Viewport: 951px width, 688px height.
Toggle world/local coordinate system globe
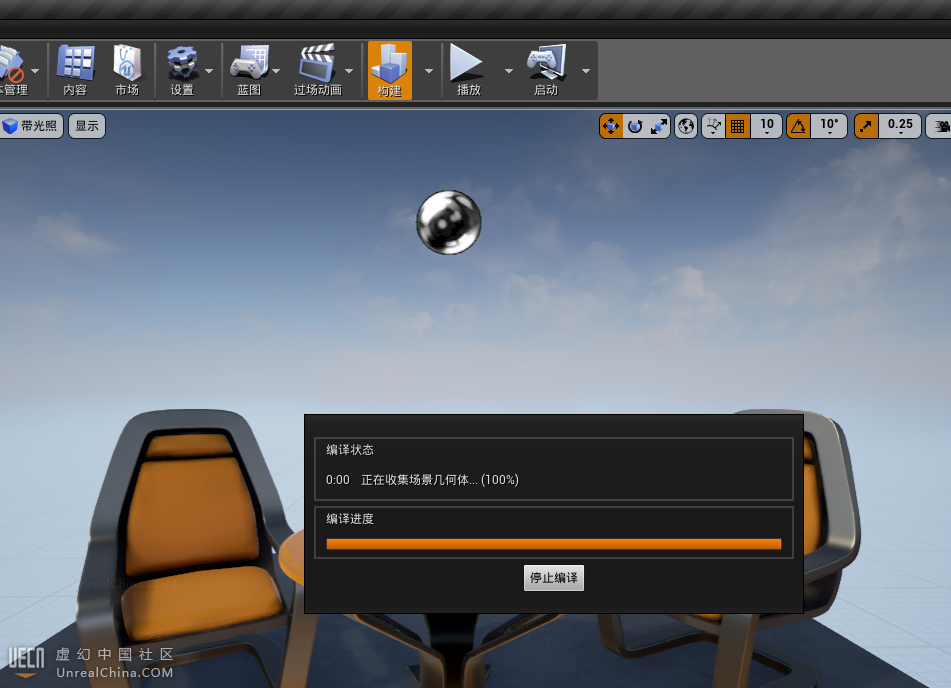(686, 126)
